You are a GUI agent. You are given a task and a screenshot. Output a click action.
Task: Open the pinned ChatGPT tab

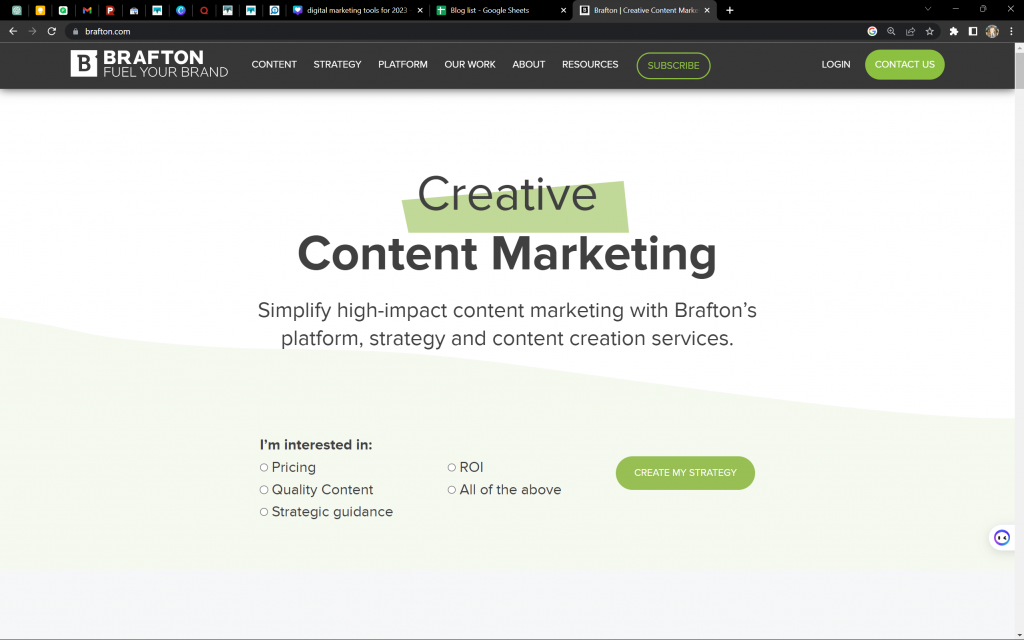click(17, 10)
